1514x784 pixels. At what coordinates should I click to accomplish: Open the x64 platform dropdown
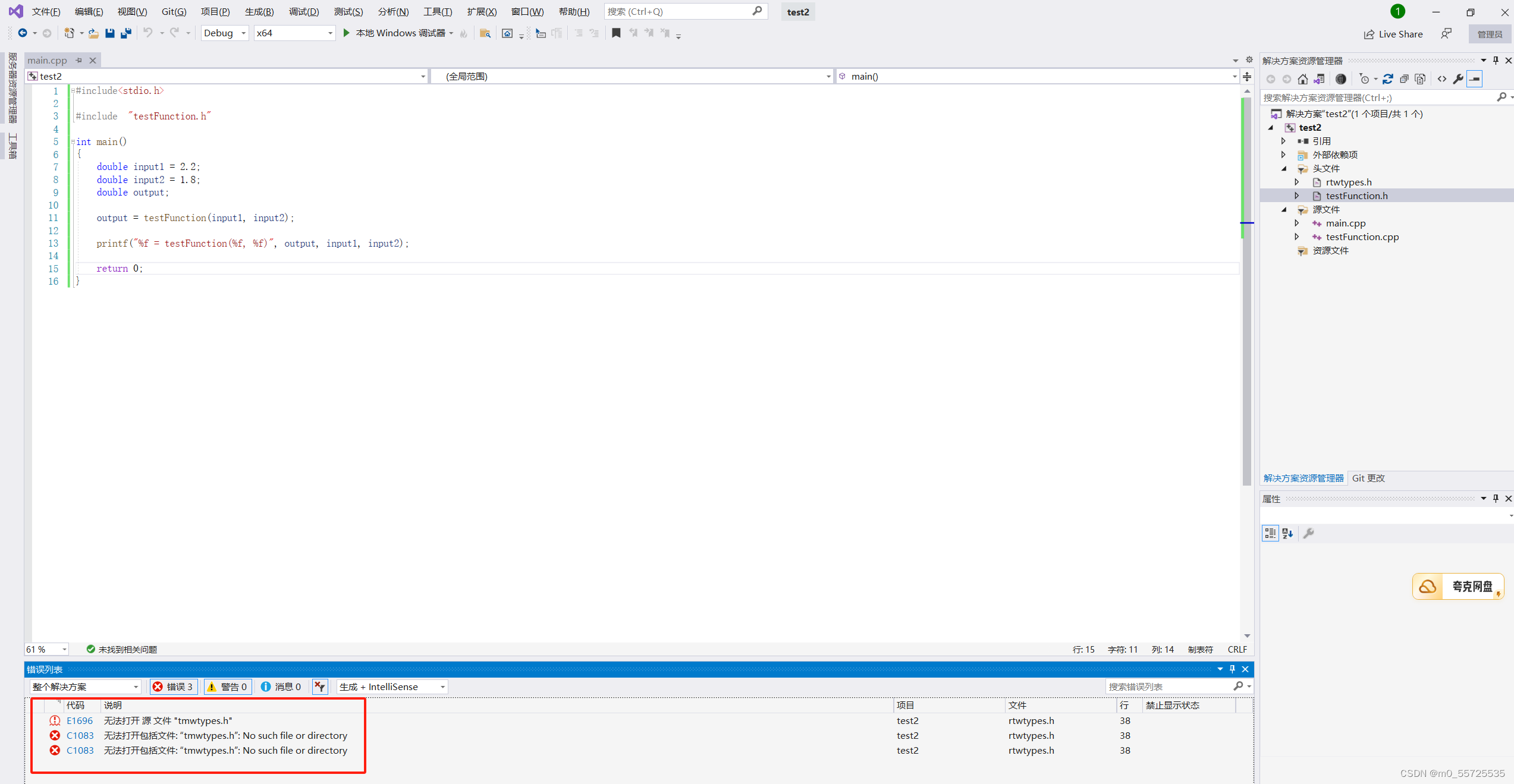tap(294, 33)
